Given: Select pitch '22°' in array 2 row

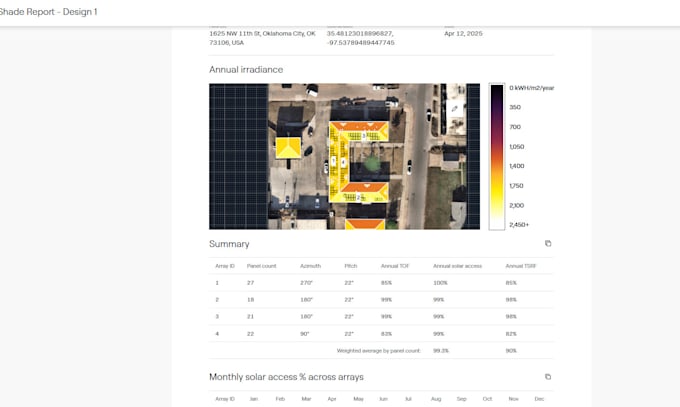Looking at the screenshot, I should point(349,300).
